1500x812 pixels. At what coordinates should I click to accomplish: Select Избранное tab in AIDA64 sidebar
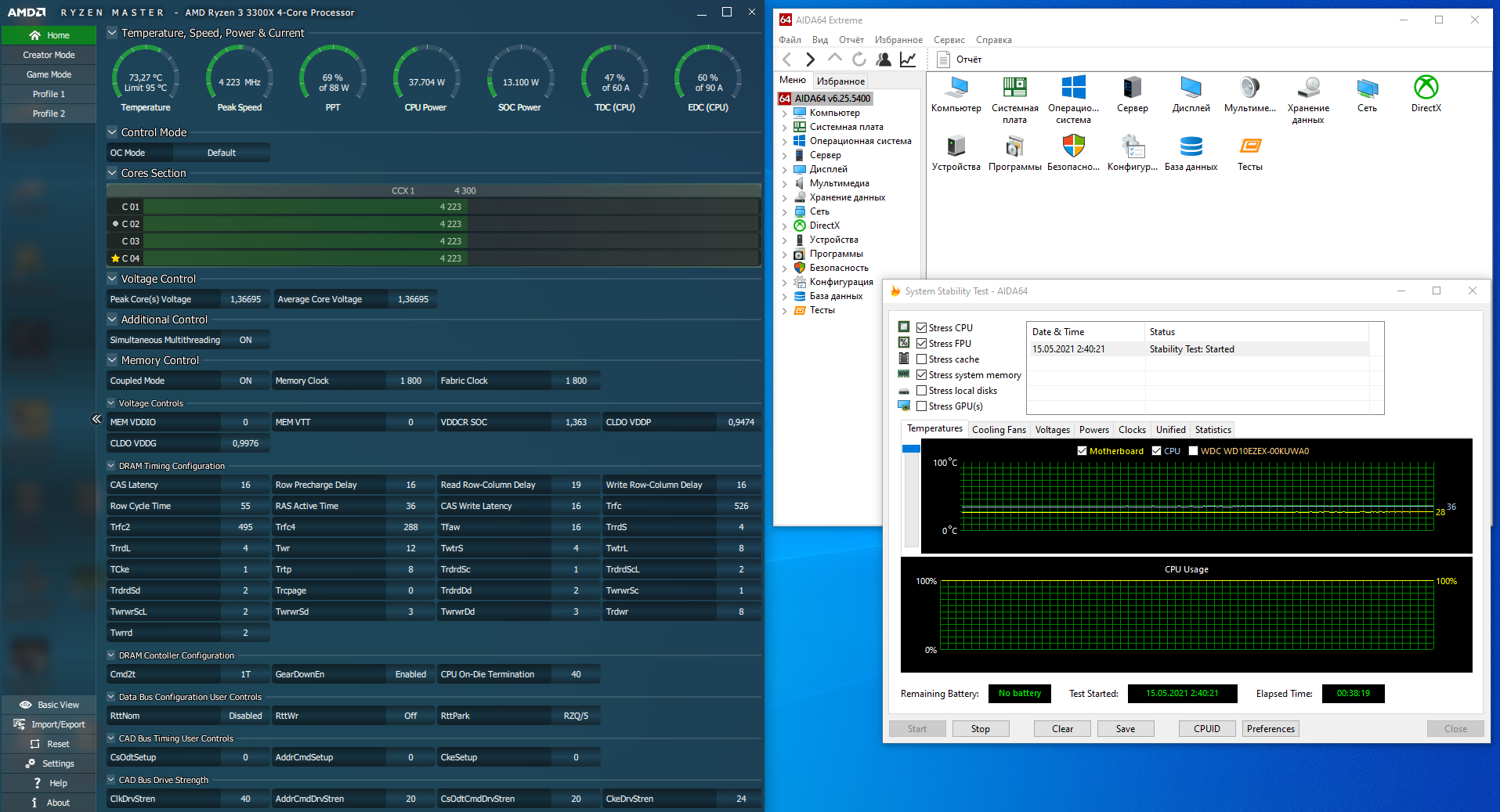point(840,81)
